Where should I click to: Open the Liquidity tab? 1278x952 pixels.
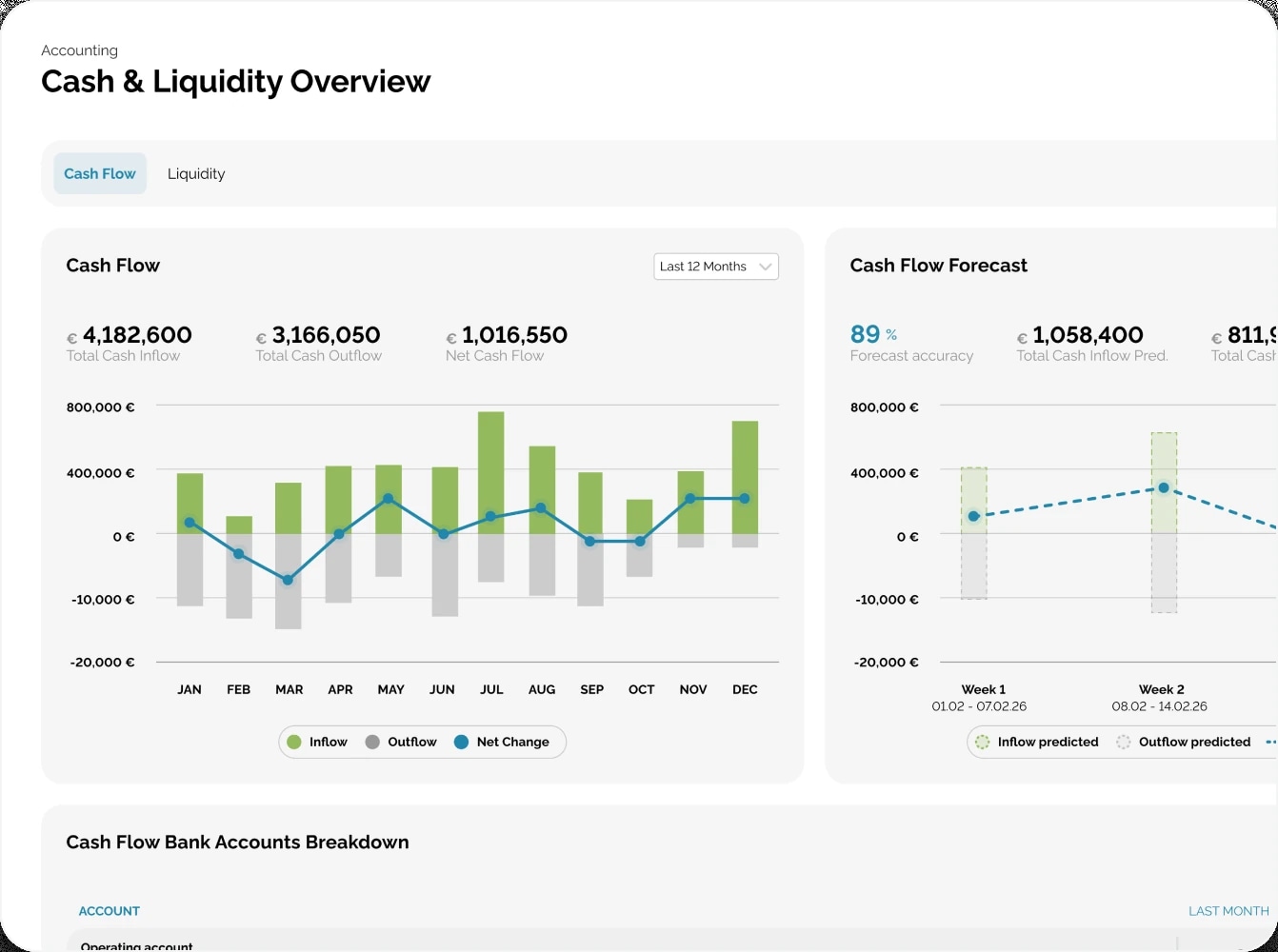point(196,173)
